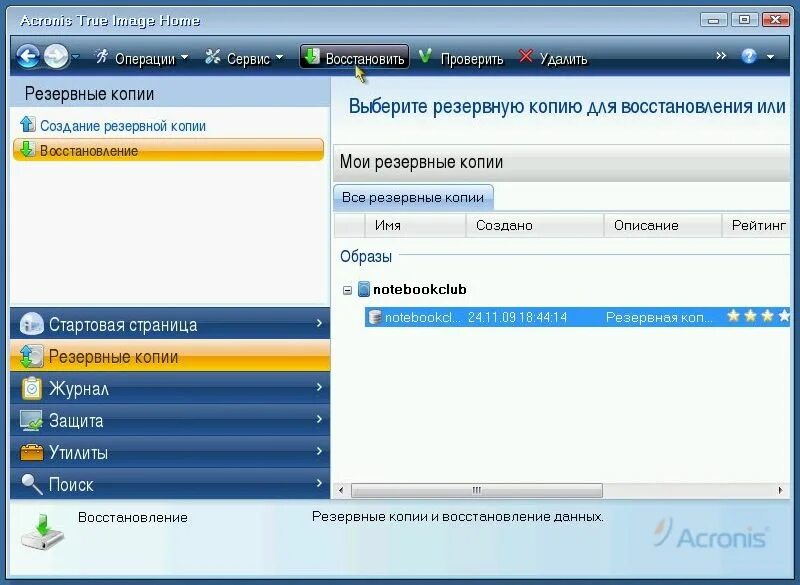Select Восстановление in the sidebar
This screenshot has height=585, width=800.
[168, 150]
